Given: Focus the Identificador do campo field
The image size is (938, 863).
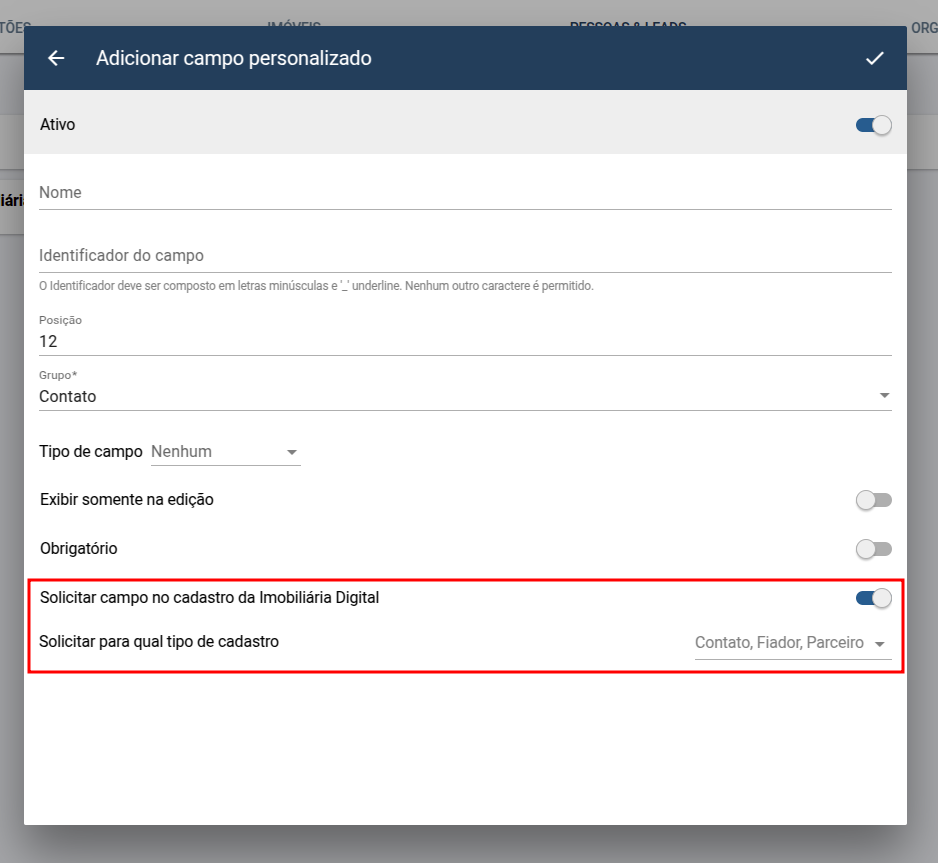Looking at the screenshot, I should coord(465,256).
